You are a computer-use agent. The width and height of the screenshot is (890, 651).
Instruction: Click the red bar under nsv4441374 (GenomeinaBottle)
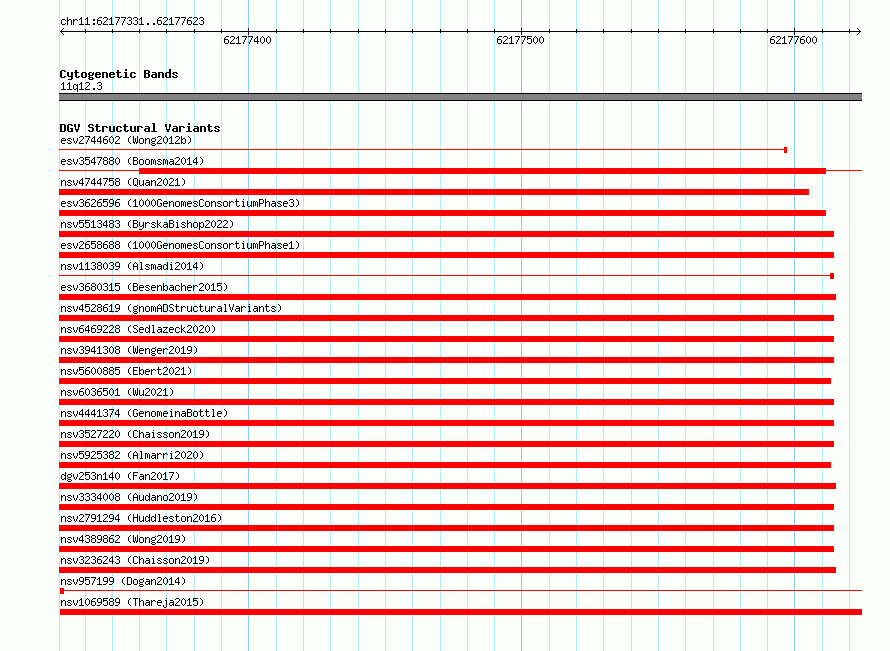(x=447, y=423)
